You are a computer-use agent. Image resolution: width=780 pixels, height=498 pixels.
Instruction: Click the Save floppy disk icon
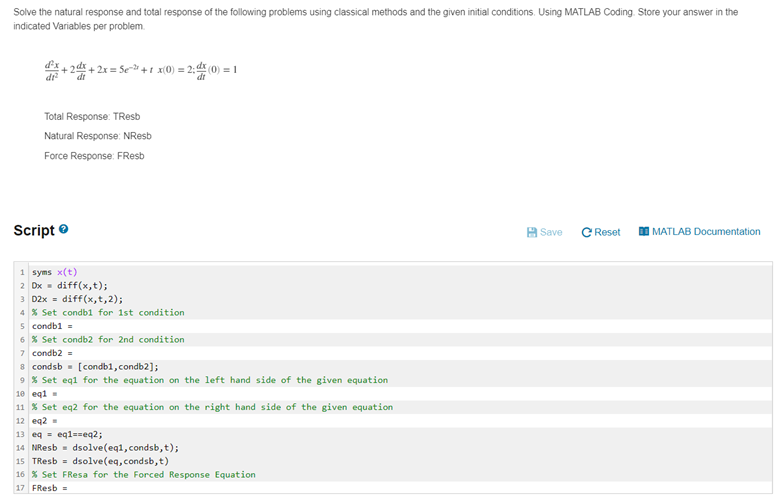(x=532, y=232)
